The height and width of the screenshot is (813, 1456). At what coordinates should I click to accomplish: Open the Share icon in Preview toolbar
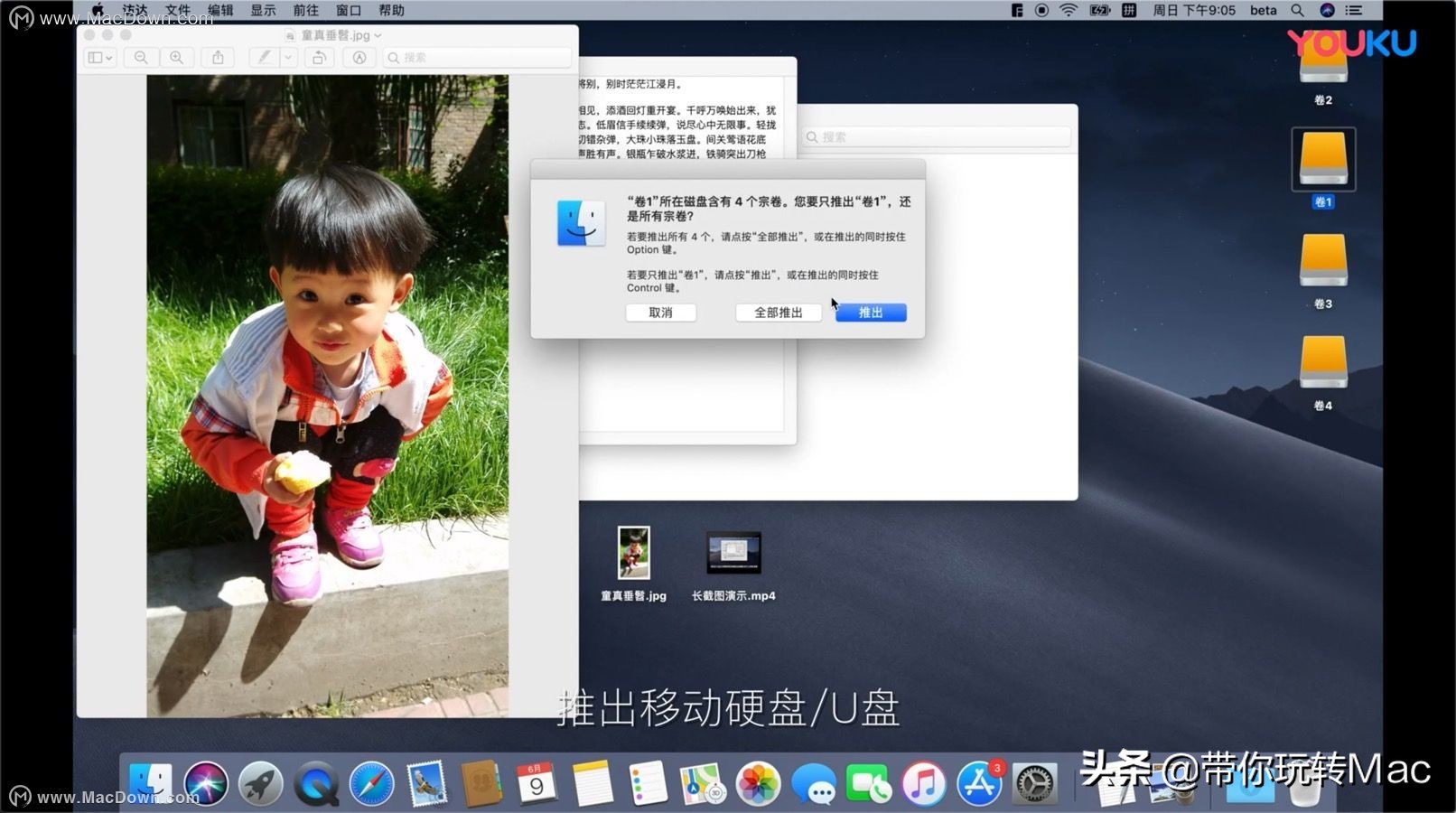click(218, 57)
